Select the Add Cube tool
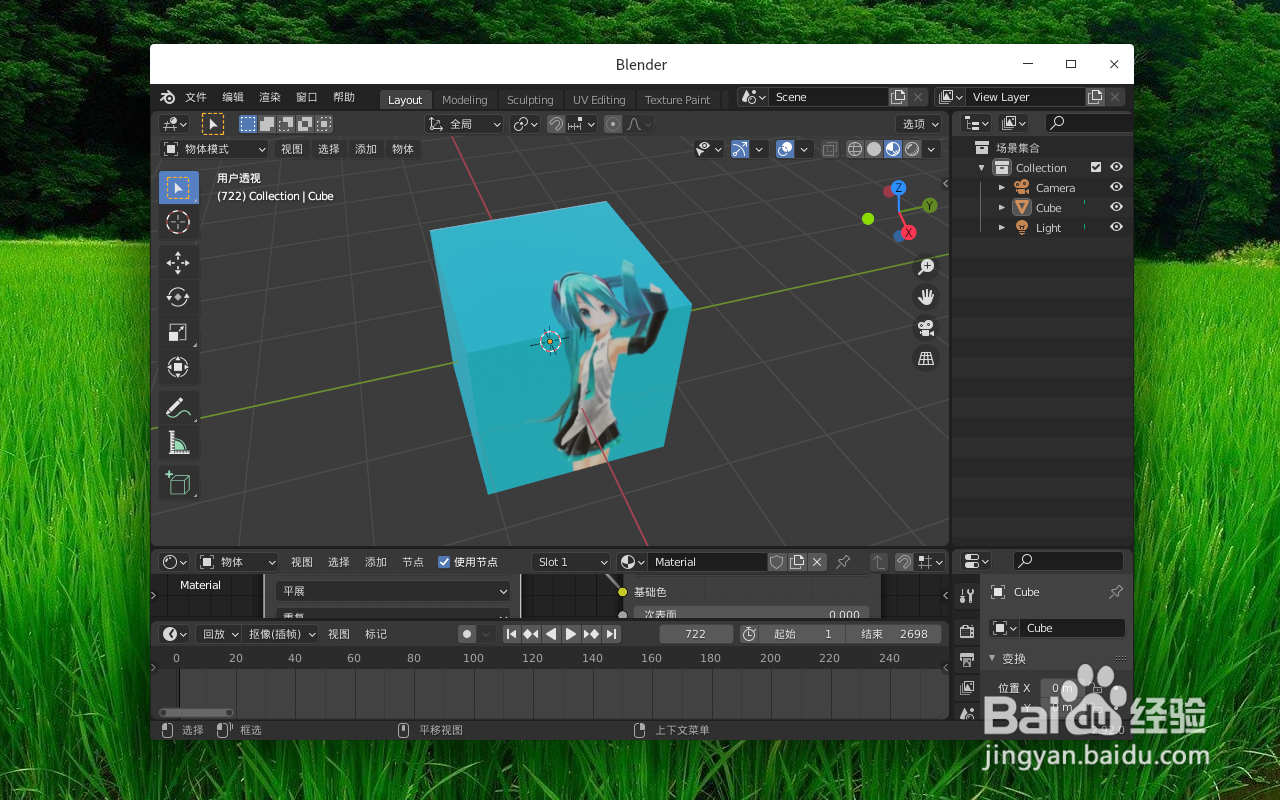 pyautogui.click(x=178, y=483)
